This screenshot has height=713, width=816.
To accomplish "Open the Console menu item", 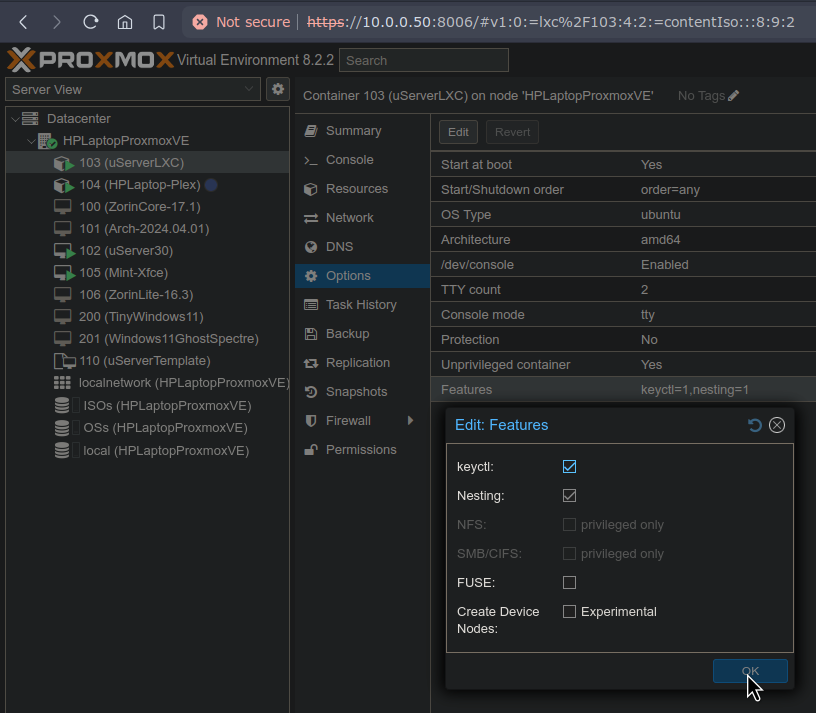I will [349, 160].
